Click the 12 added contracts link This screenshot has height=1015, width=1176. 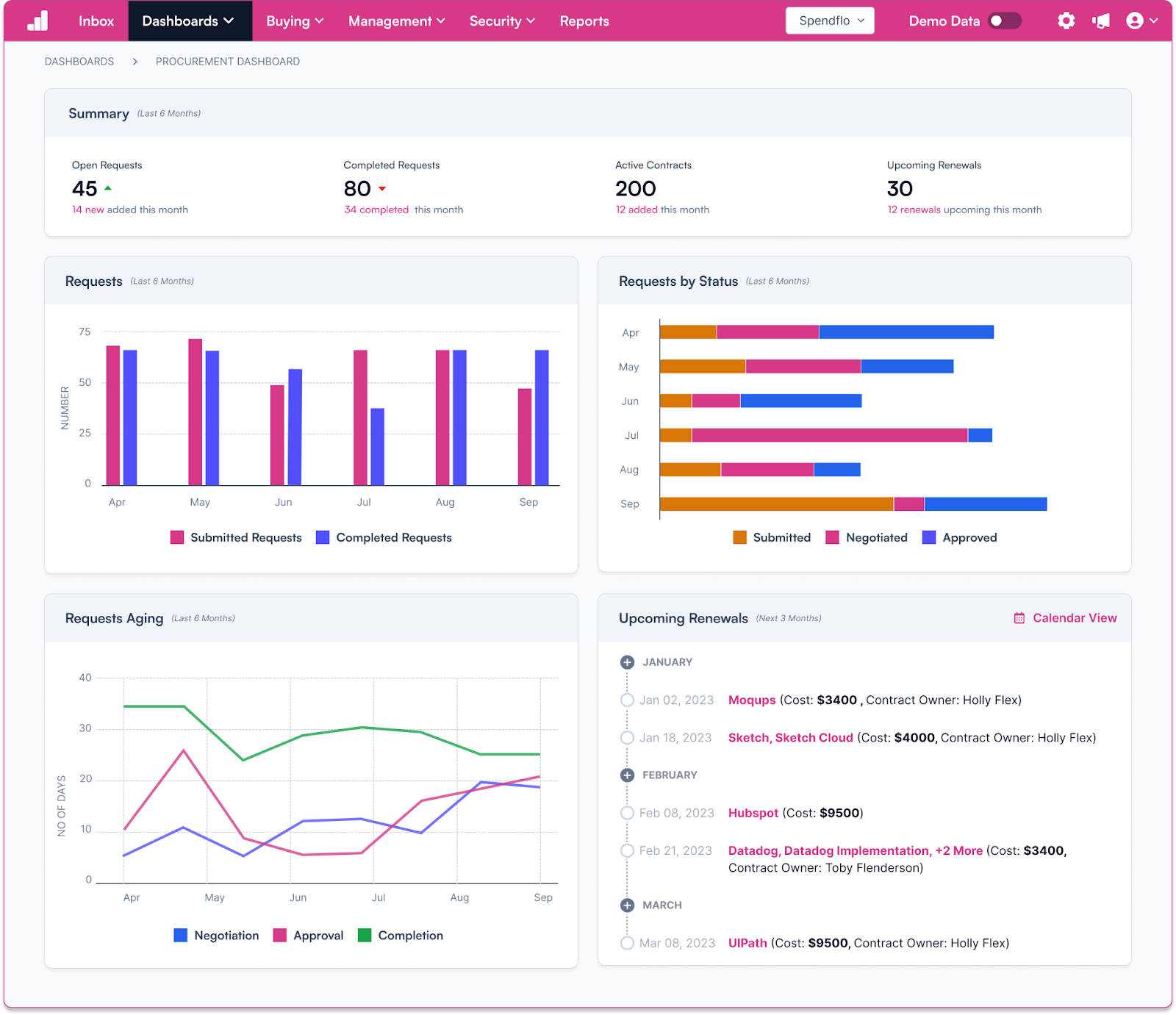click(637, 209)
